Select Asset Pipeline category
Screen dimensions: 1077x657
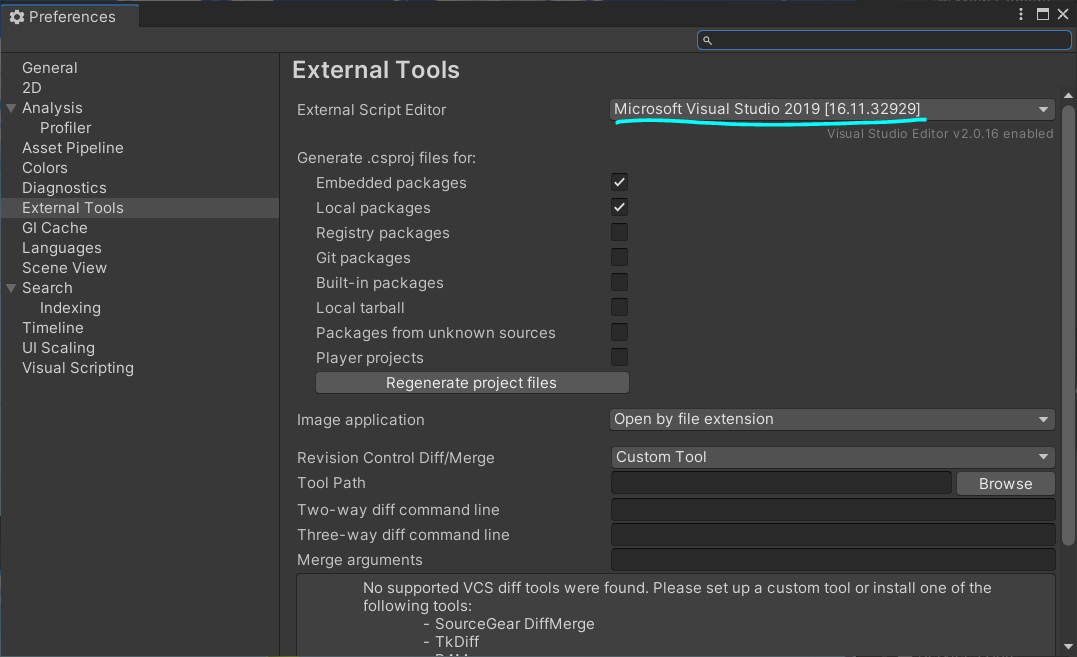tap(73, 148)
